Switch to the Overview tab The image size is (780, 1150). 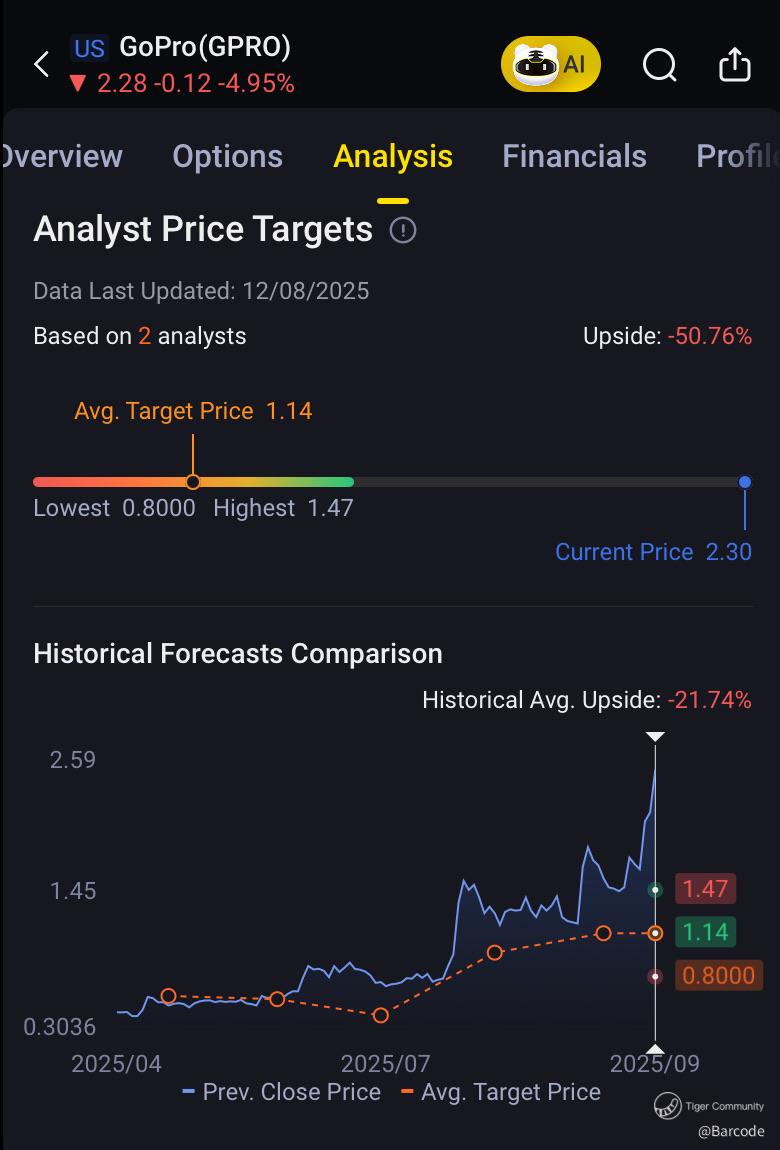[x=62, y=156]
